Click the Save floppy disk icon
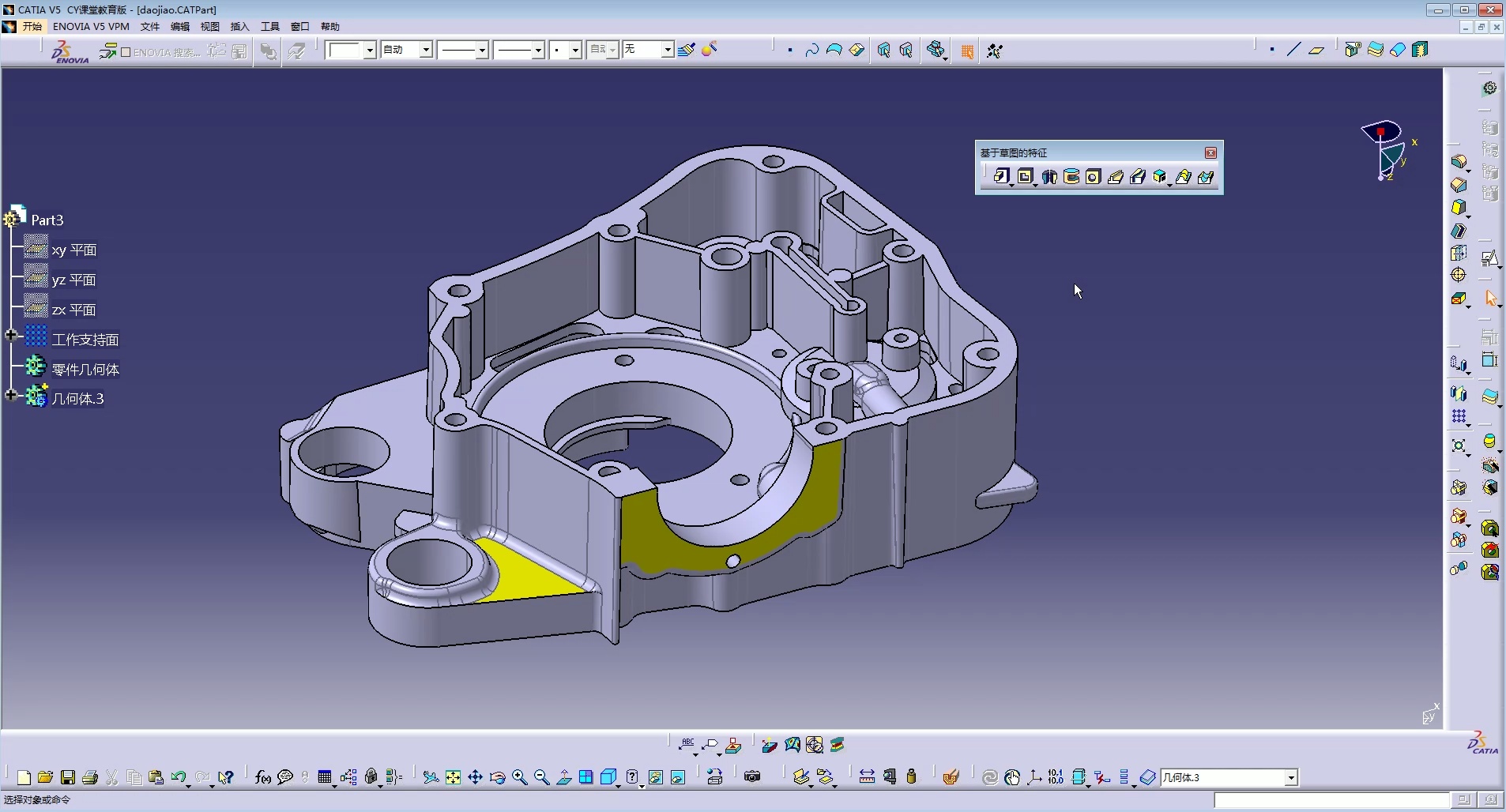 click(68, 778)
